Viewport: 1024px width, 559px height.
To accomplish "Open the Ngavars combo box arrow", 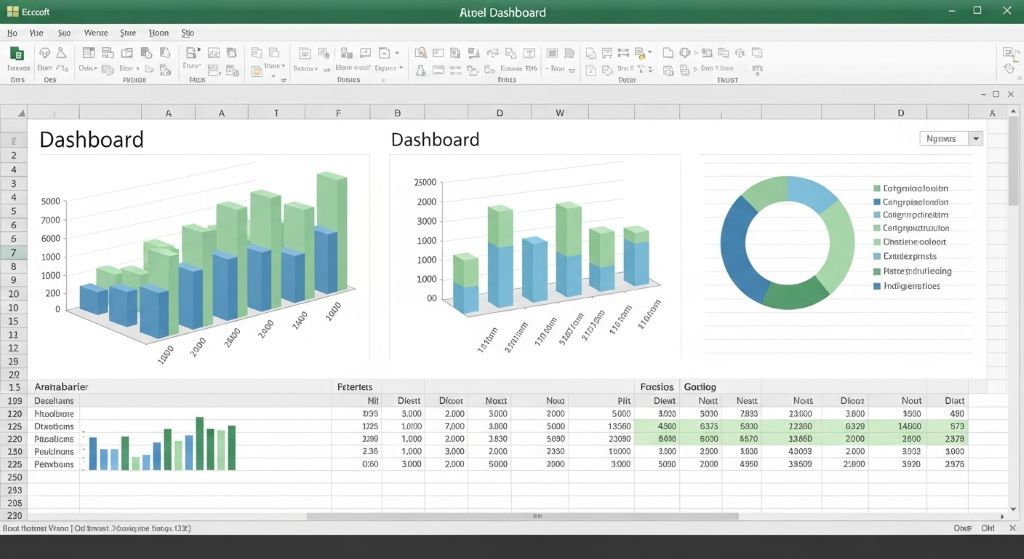I will pos(976,138).
